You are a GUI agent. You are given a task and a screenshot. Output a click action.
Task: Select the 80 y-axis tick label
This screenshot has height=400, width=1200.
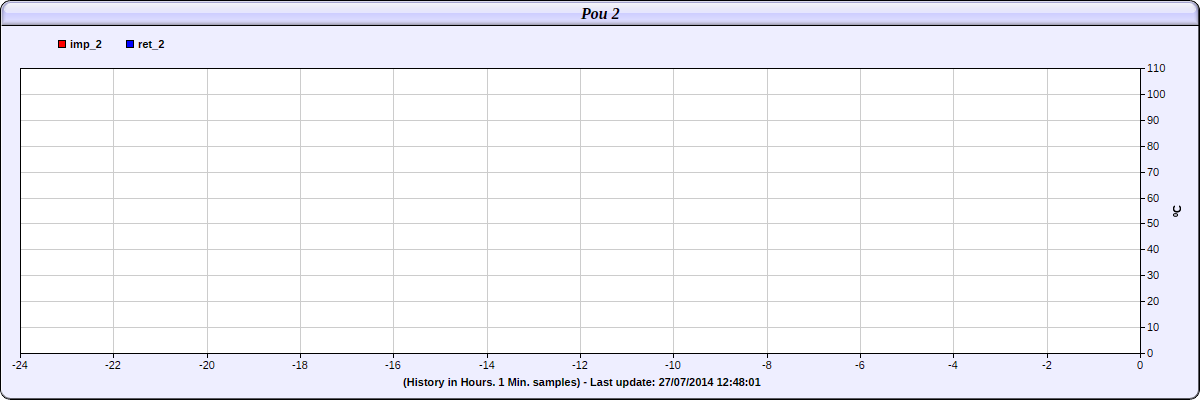(x=1153, y=147)
